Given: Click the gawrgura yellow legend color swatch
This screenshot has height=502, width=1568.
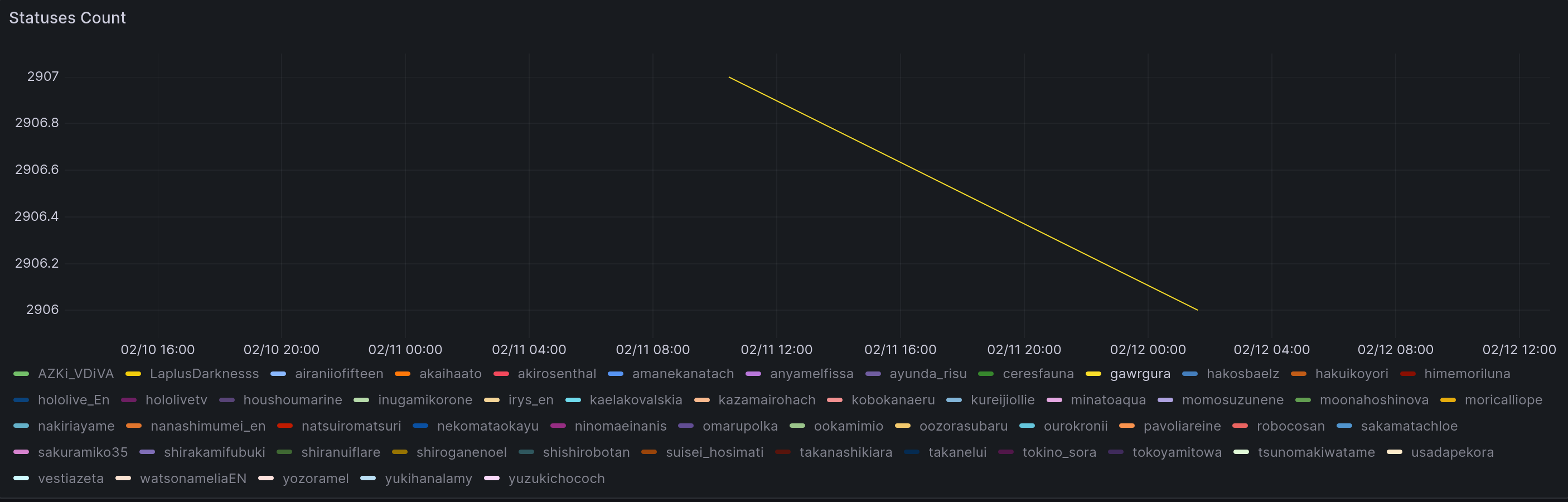Looking at the screenshot, I should point(1093,374).
